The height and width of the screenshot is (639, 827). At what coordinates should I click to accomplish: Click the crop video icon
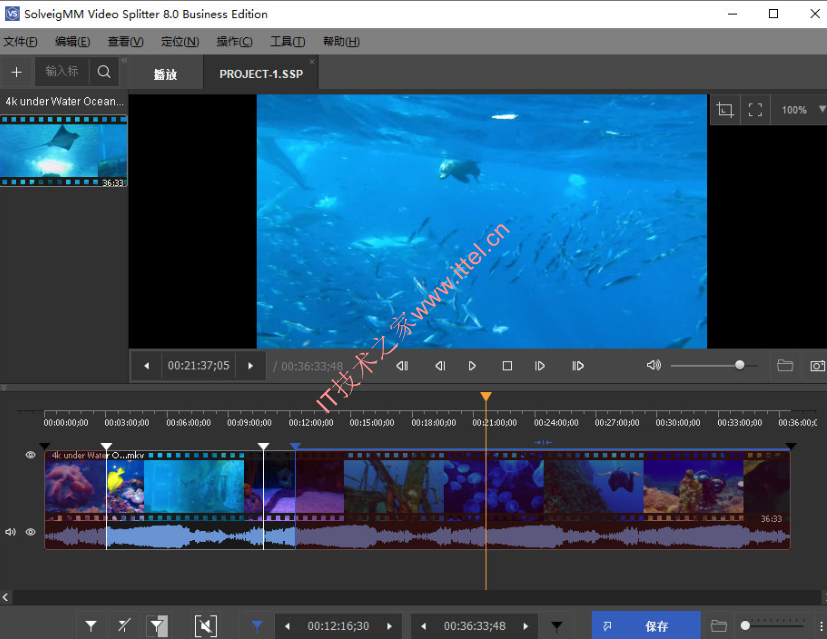tap(725, 110)
